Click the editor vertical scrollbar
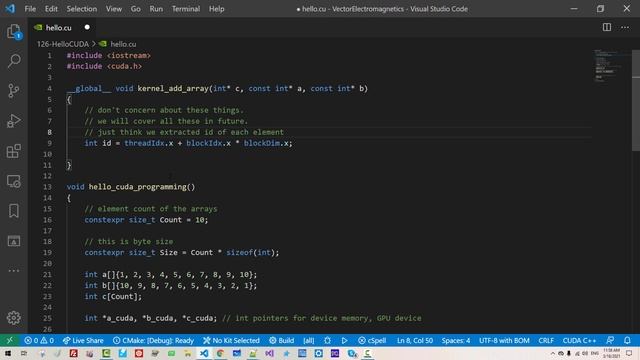The width and height of the screenshot is (640, 360). pyautogui.click(x=636, y=100)
